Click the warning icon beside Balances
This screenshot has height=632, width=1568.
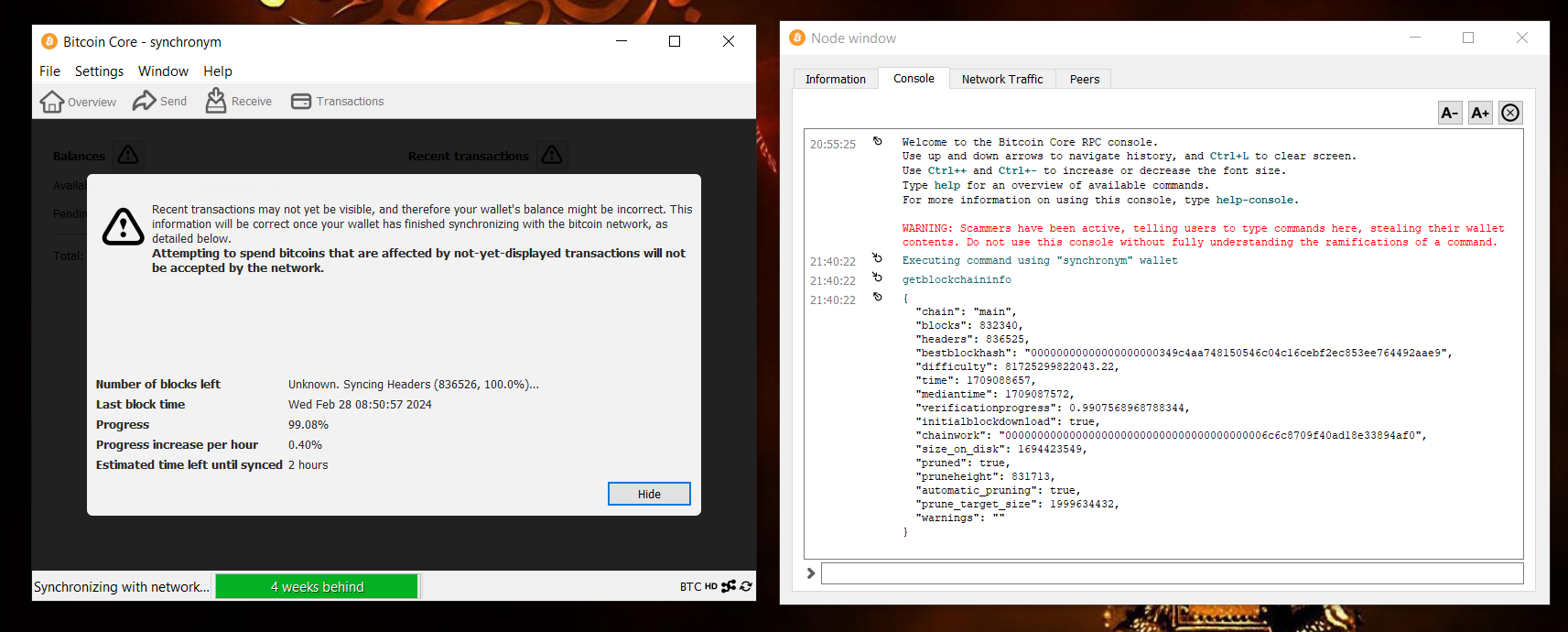coord(128,155)
